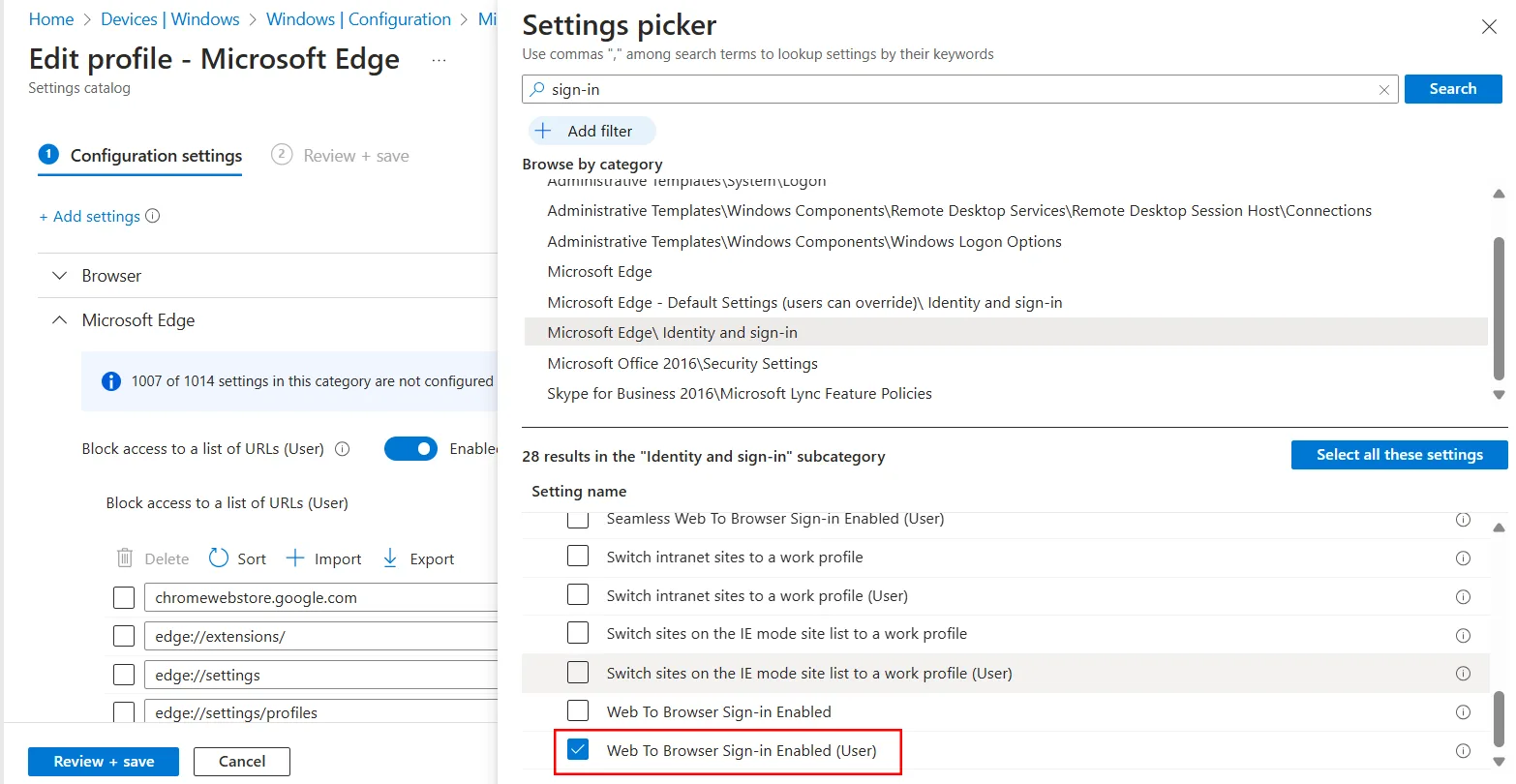Edit the edge://extensions/ URL field
The image size is (1516, 784).
pyautogui.click(x=321, y=636)
